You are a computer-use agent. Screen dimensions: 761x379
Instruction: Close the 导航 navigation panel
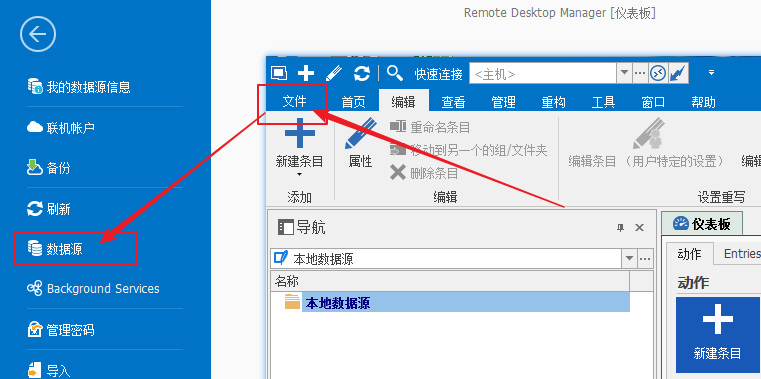640,228
